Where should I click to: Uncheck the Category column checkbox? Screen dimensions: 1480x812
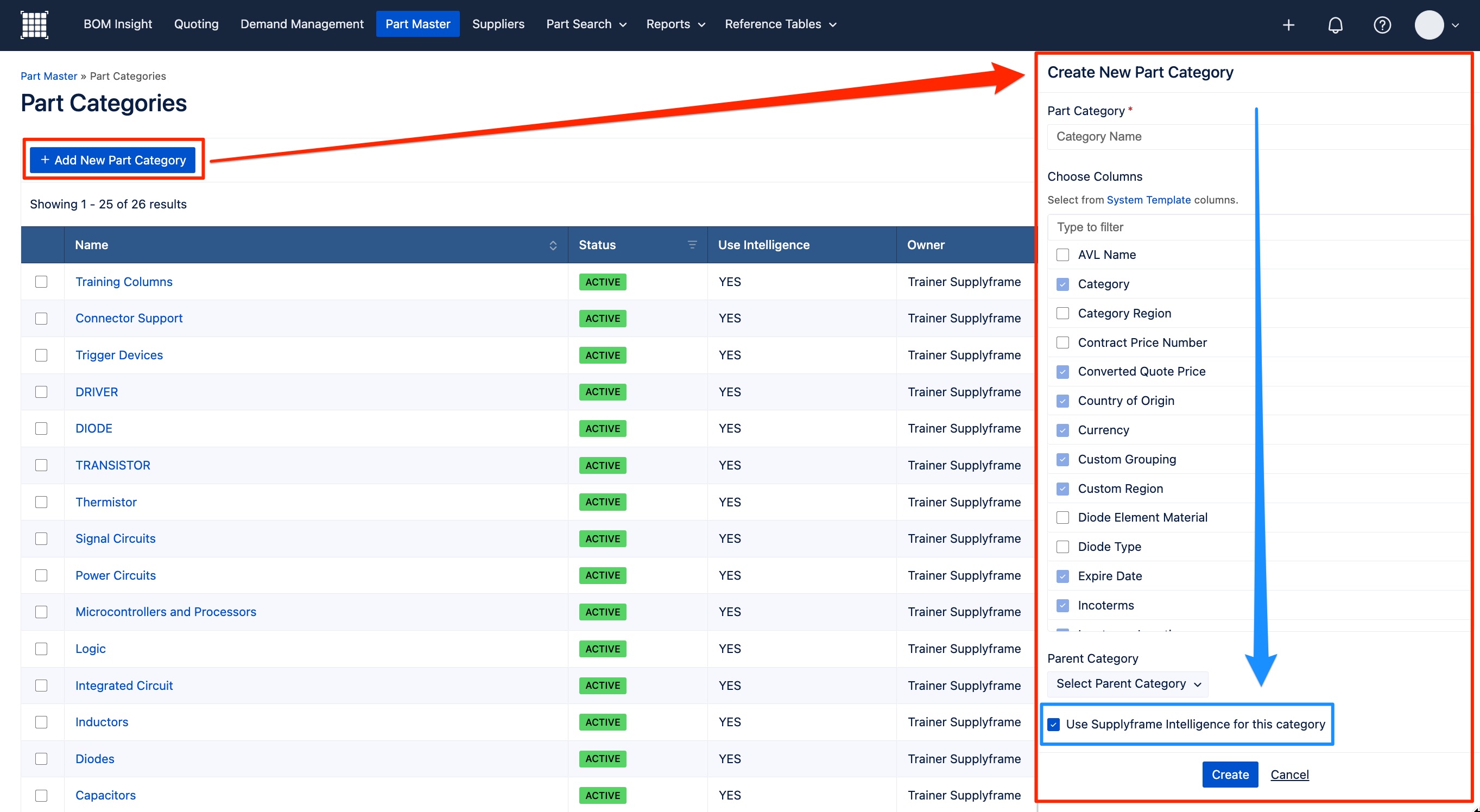(1062, 284)
